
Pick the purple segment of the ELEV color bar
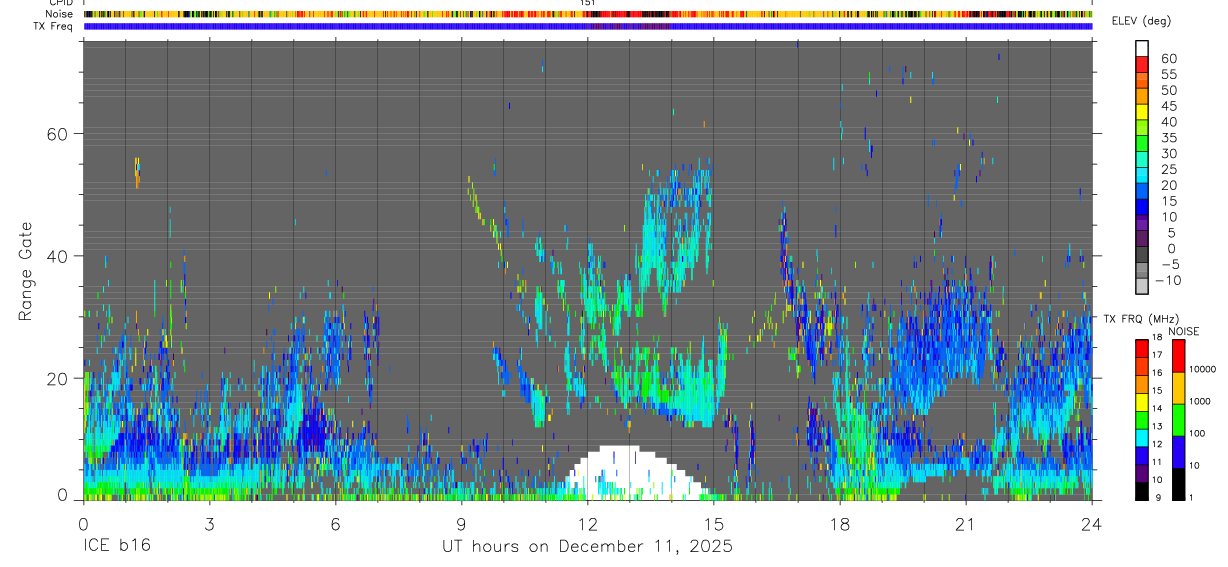(1142, 223)
